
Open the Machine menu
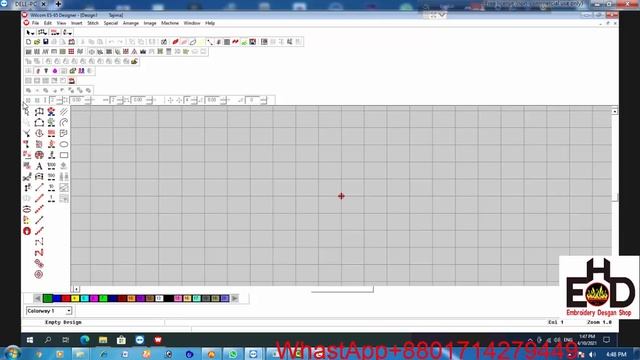coord(170,23)
